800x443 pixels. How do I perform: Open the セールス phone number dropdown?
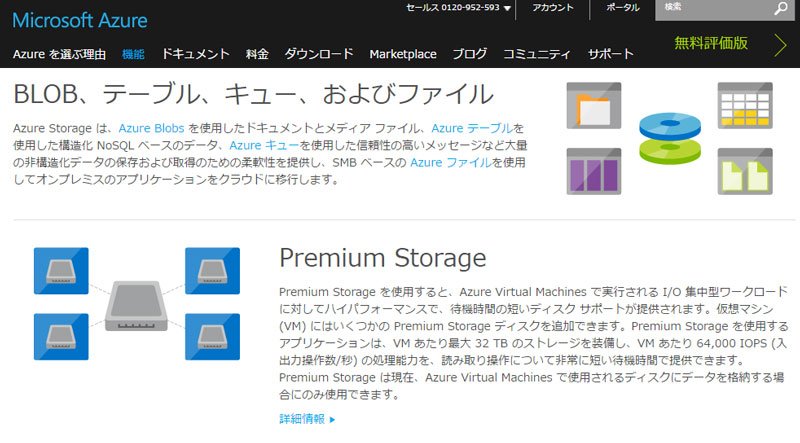(x=458, y=8)
